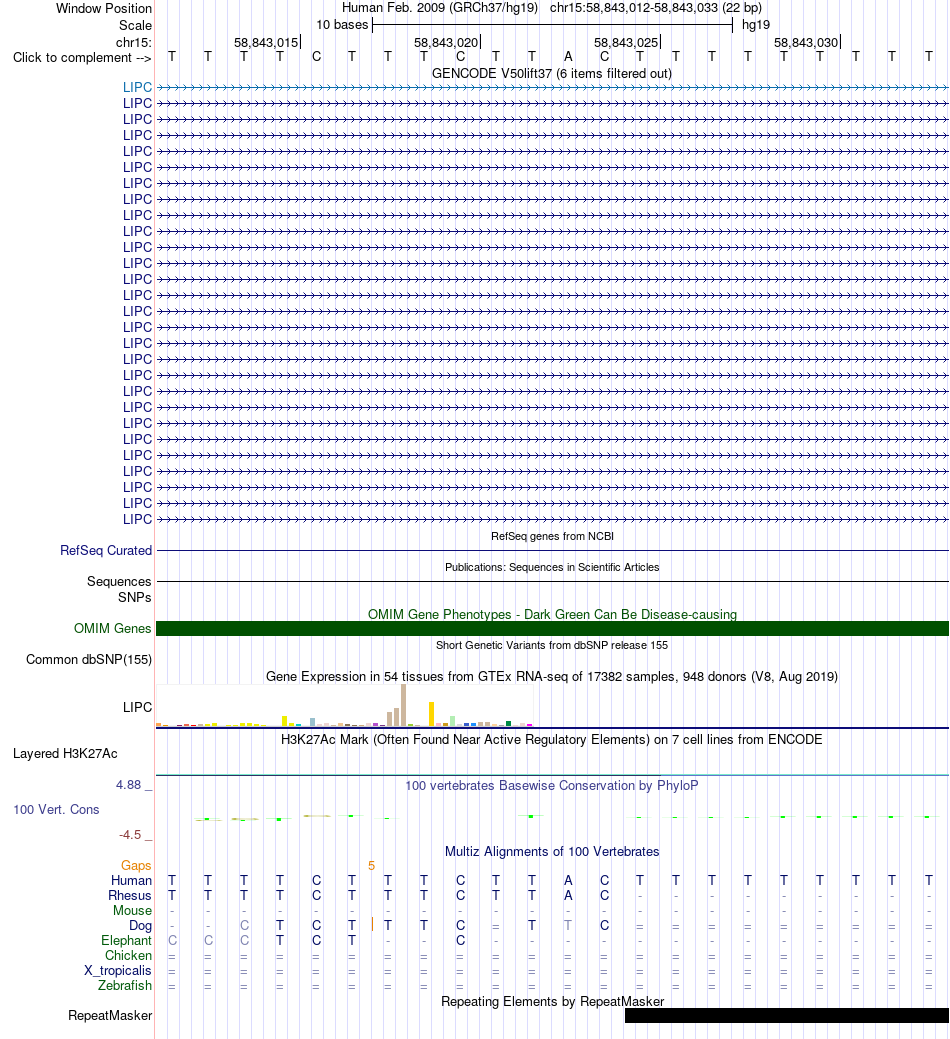Open 'Repeating Elements by RepeatMasker' title
950x1039 pixels.
click(x=552, y=1002)
